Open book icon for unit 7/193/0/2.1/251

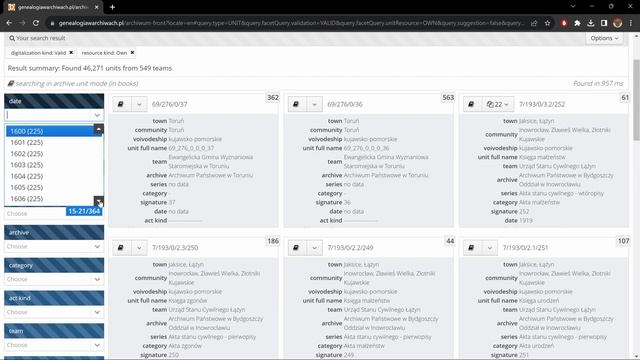[471, 247]
